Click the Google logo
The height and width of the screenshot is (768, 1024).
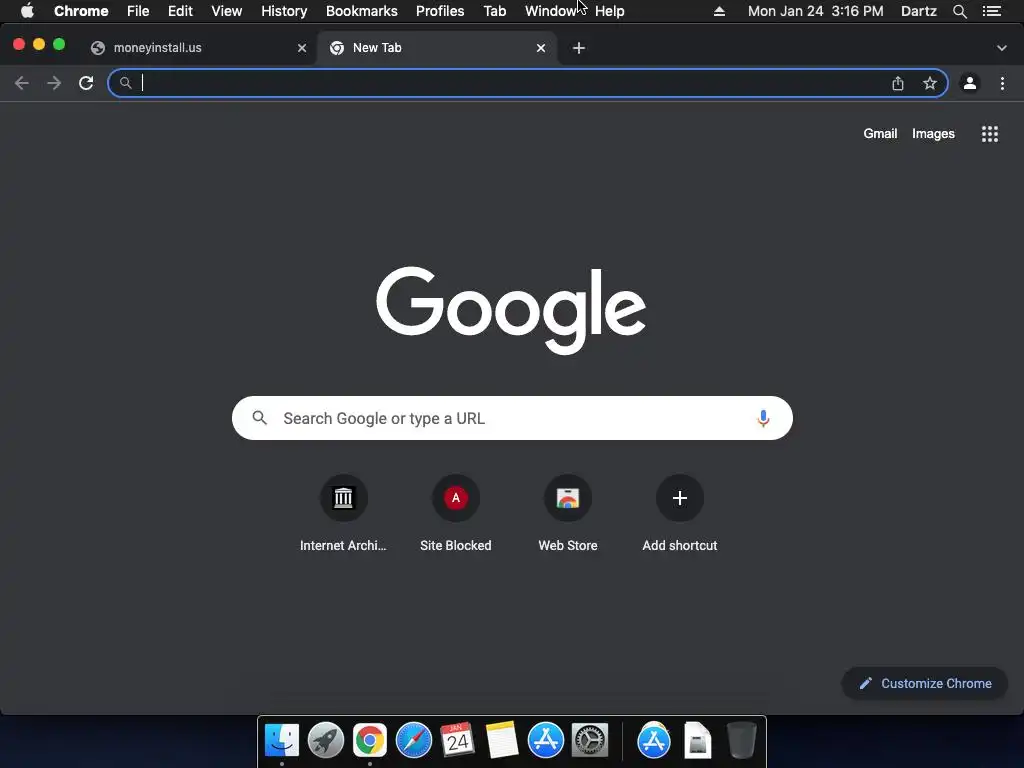(x=511, y=310)
